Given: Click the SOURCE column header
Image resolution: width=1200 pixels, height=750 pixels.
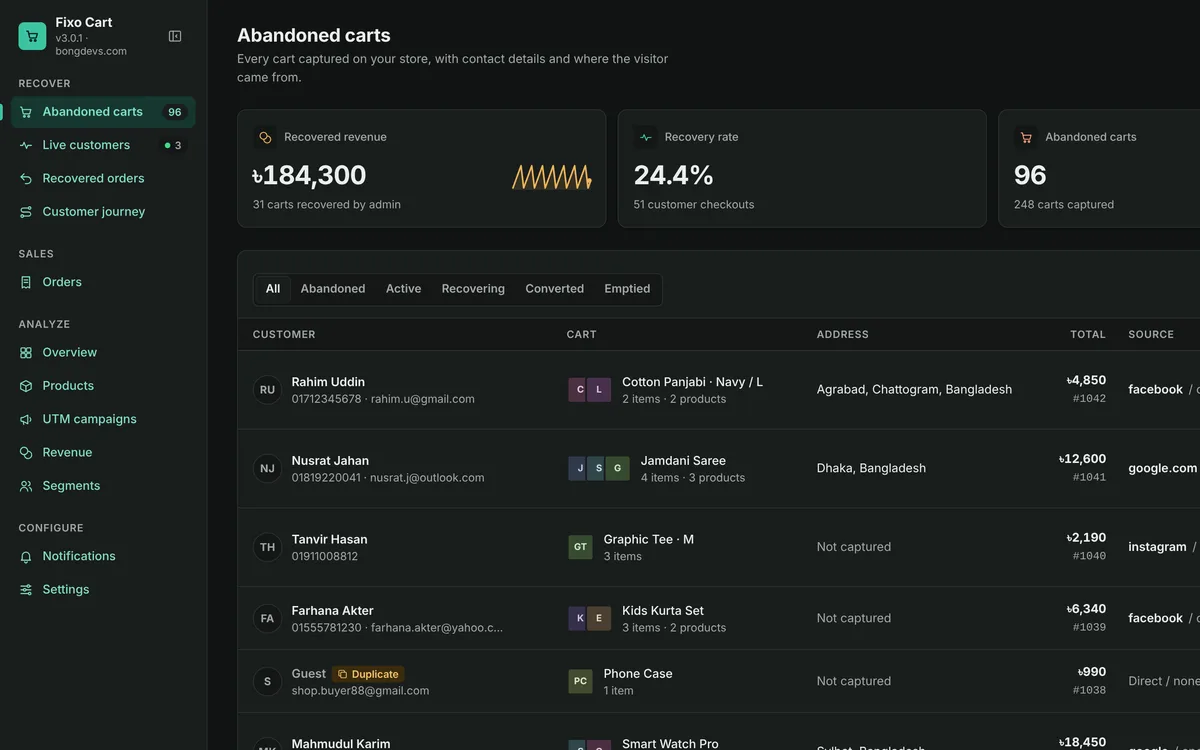Looking at the screenshot, I should [x=1151, y=335].
